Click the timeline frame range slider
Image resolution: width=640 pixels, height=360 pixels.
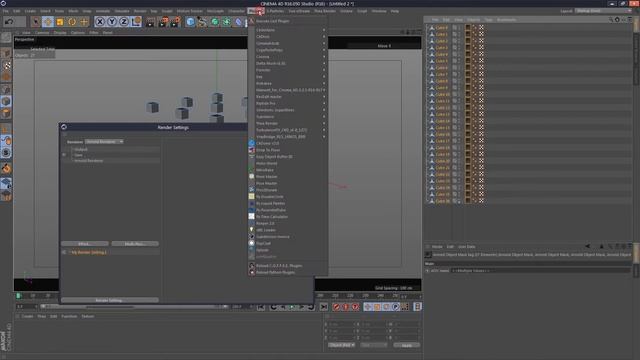tap(136, 307)
